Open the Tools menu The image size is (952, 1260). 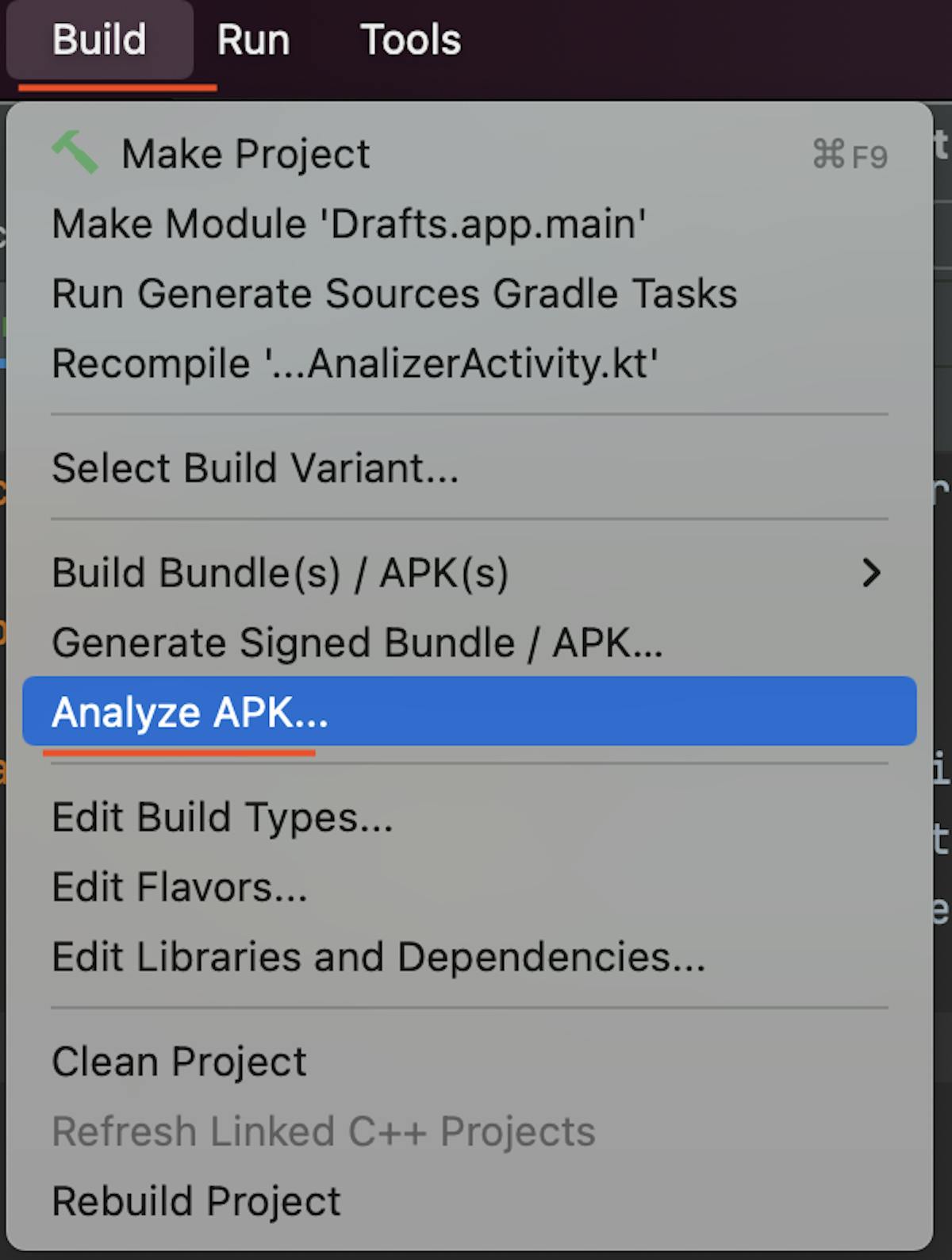(410, 40)
